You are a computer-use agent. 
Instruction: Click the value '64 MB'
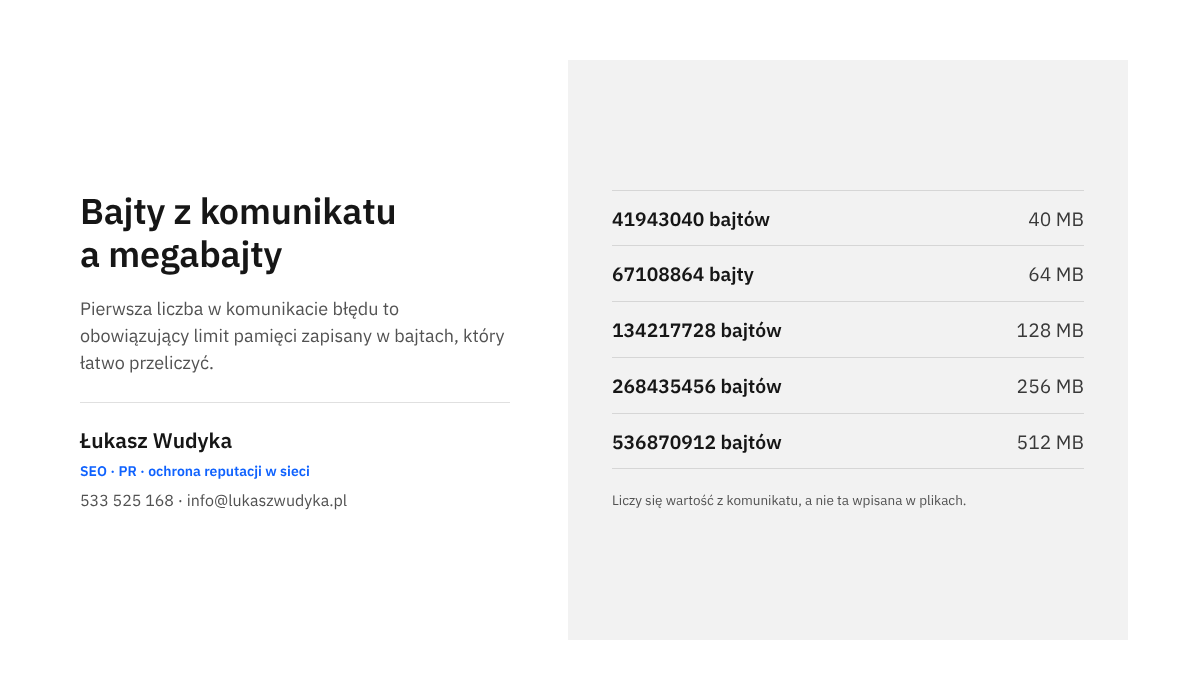click(x=1056, y=274)
